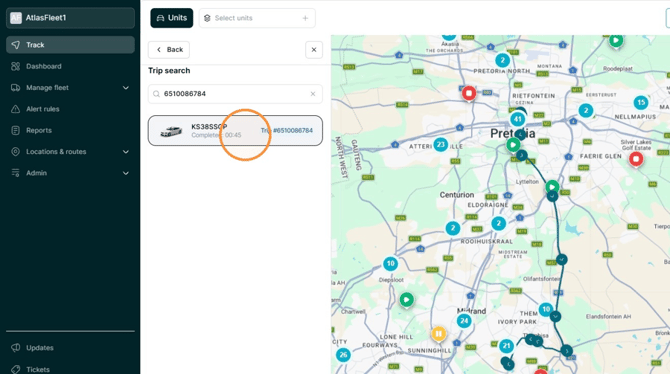This screenshot has width=670, height=374.
Task: Click the Updates megaphone icon
Action: click(x=15, y=348)
